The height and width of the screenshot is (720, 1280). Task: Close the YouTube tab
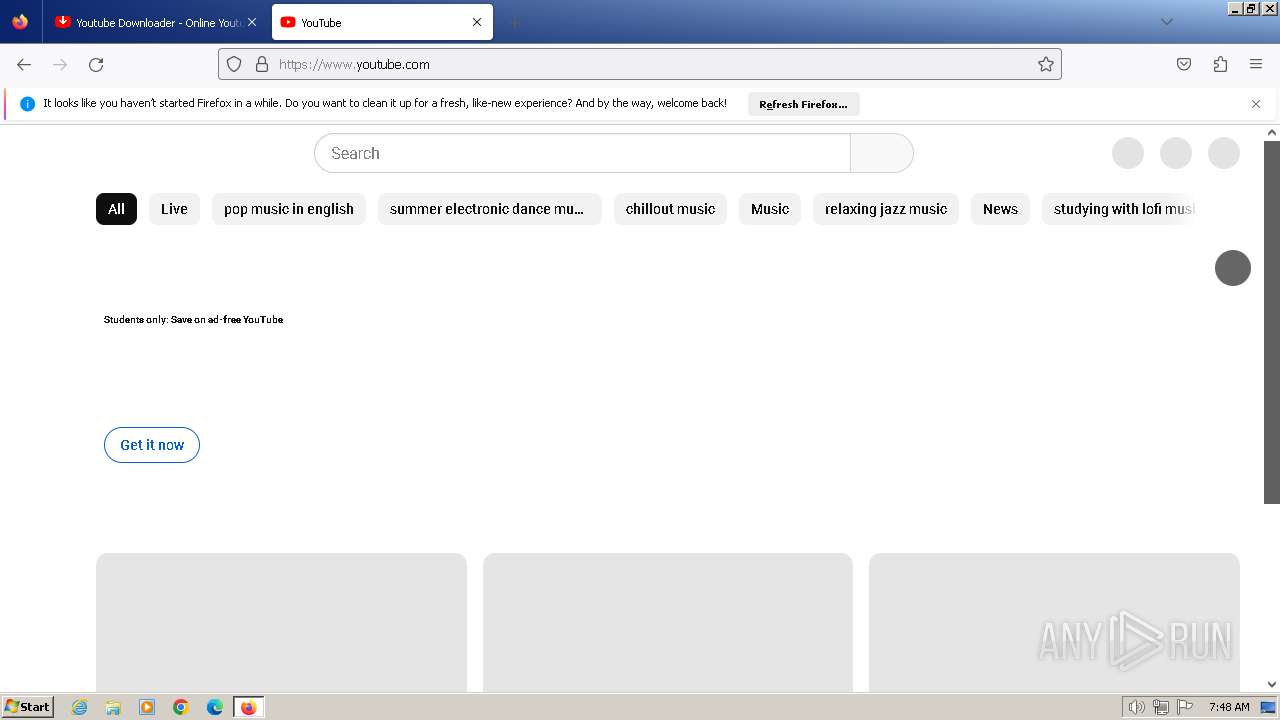pyautogui.click(x=477, y=22)
